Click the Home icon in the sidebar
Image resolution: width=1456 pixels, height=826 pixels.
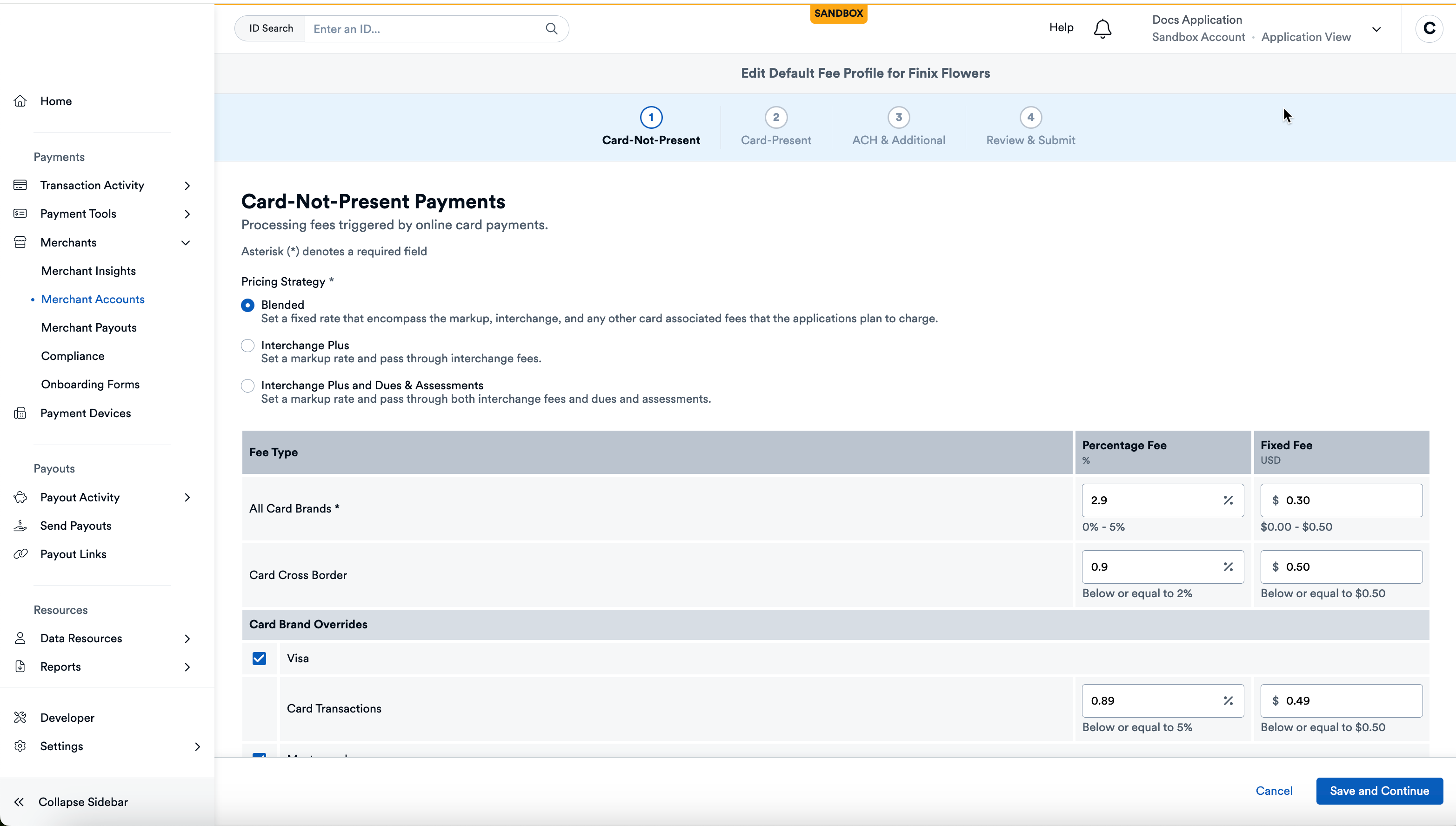pos(20,100)
